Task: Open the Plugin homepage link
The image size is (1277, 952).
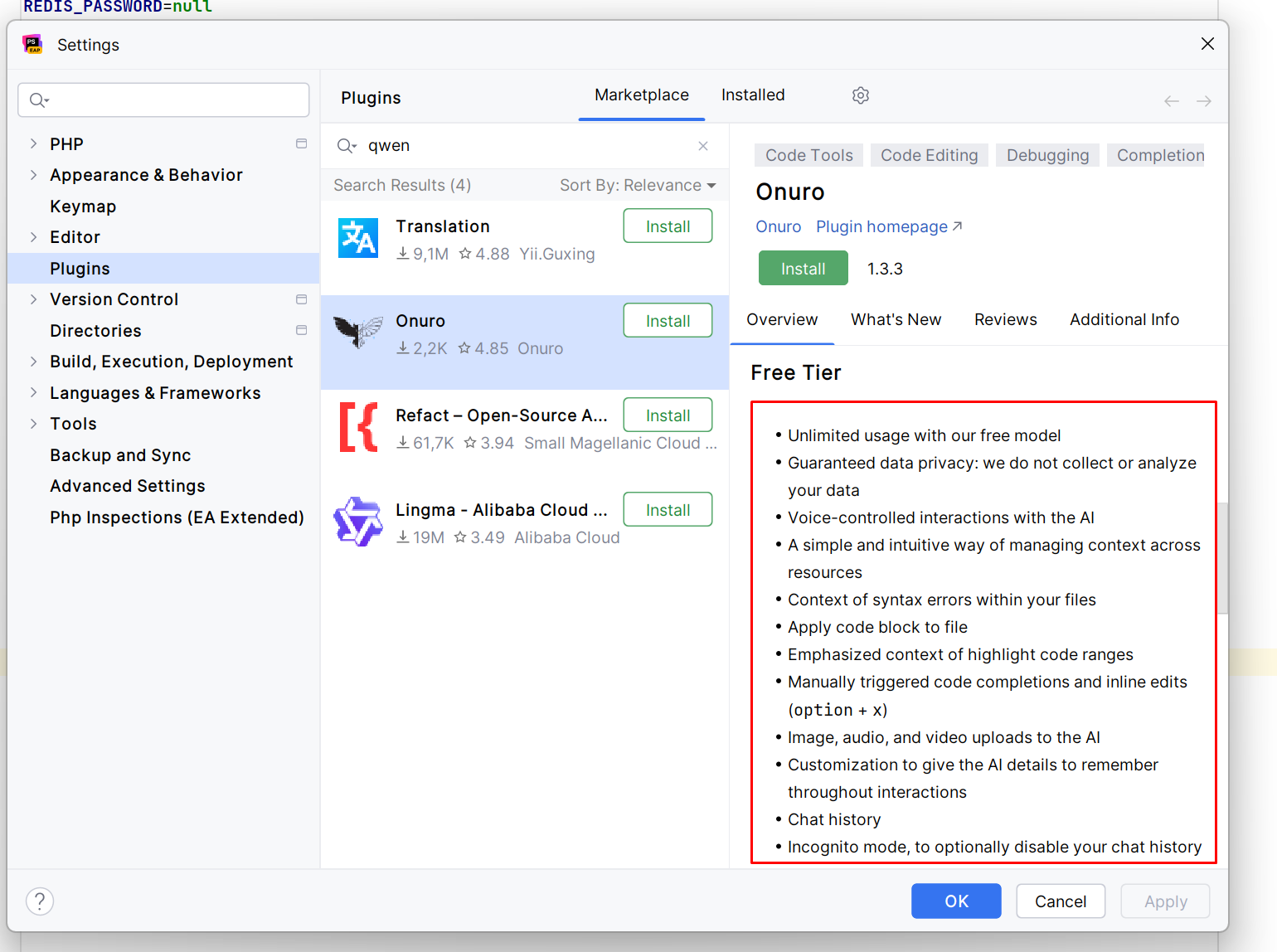Action: 889,227
